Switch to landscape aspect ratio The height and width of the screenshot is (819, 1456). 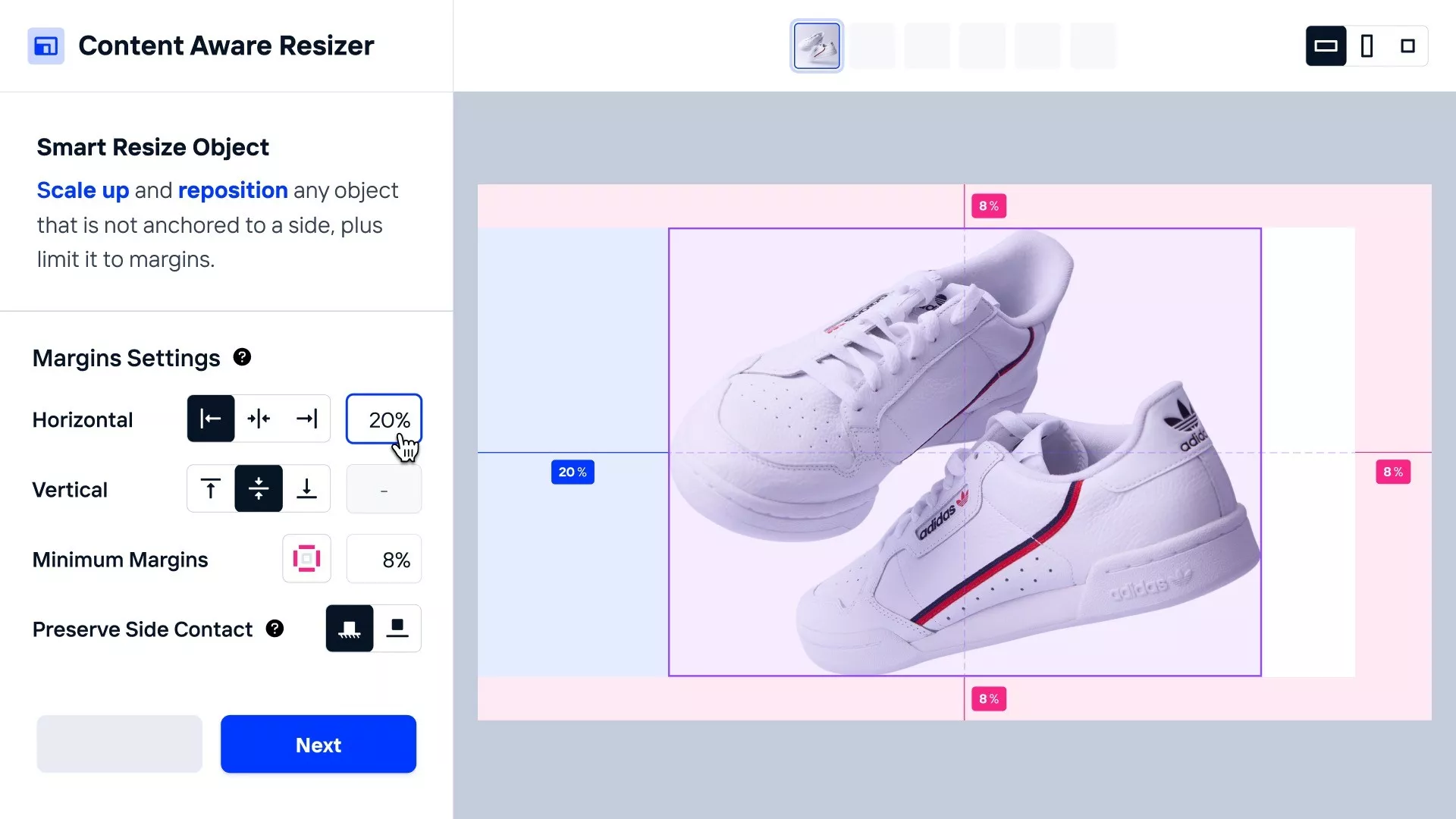1326,46
